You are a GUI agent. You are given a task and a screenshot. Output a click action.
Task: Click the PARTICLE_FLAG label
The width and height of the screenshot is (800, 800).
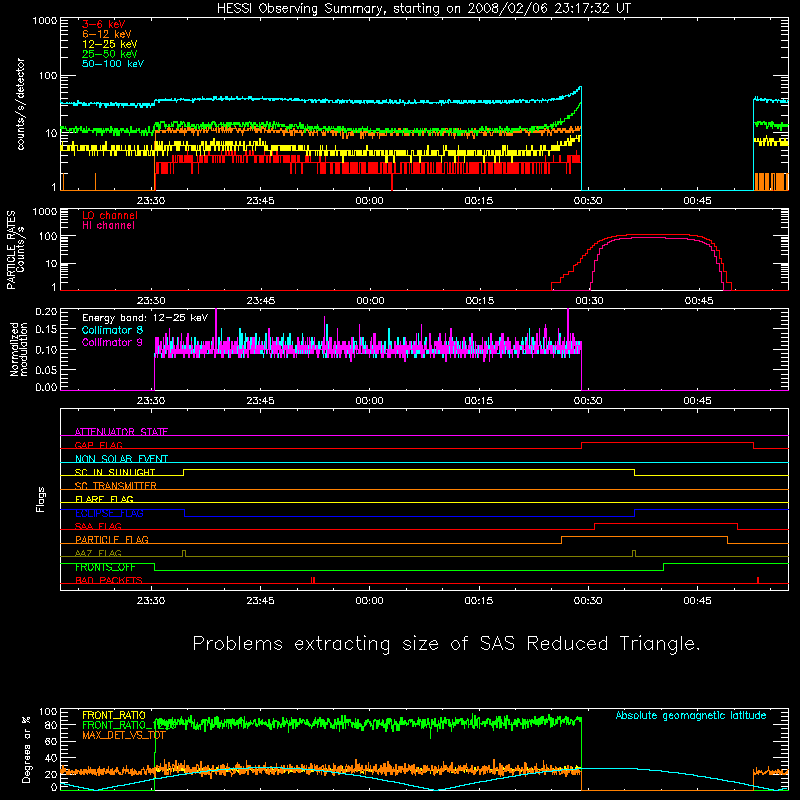[112, 539]
